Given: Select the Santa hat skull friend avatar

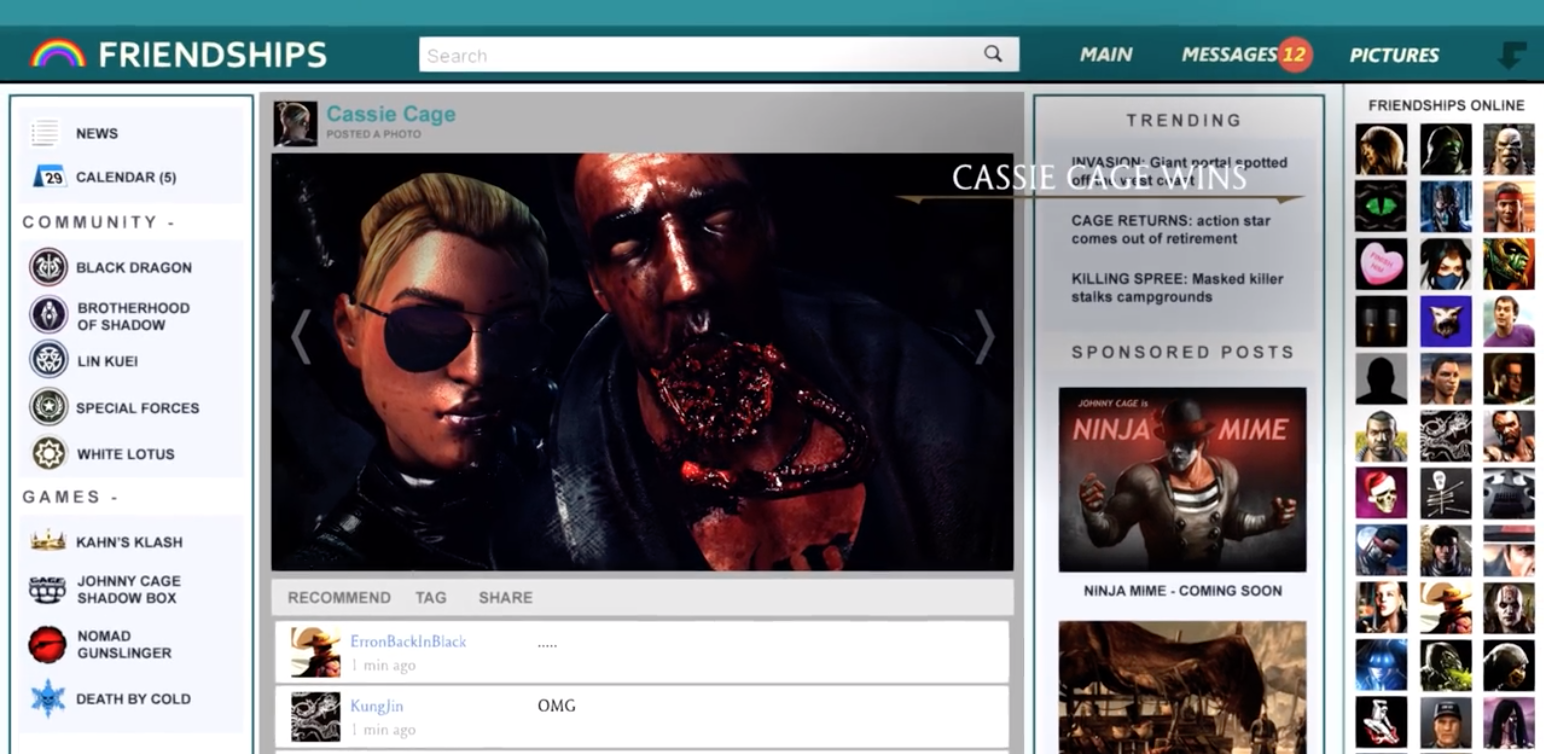Looking at the screenshot, I should pyautogui.click(x=1381, y=493).
